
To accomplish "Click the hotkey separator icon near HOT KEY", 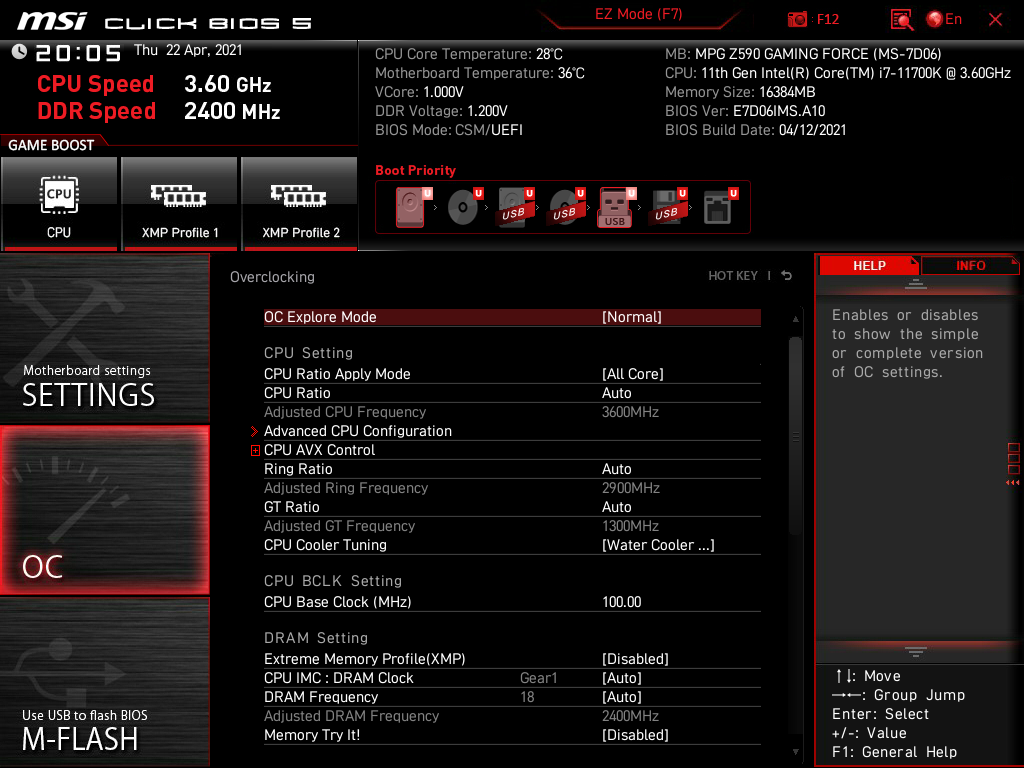I will [x=769, y=276].
